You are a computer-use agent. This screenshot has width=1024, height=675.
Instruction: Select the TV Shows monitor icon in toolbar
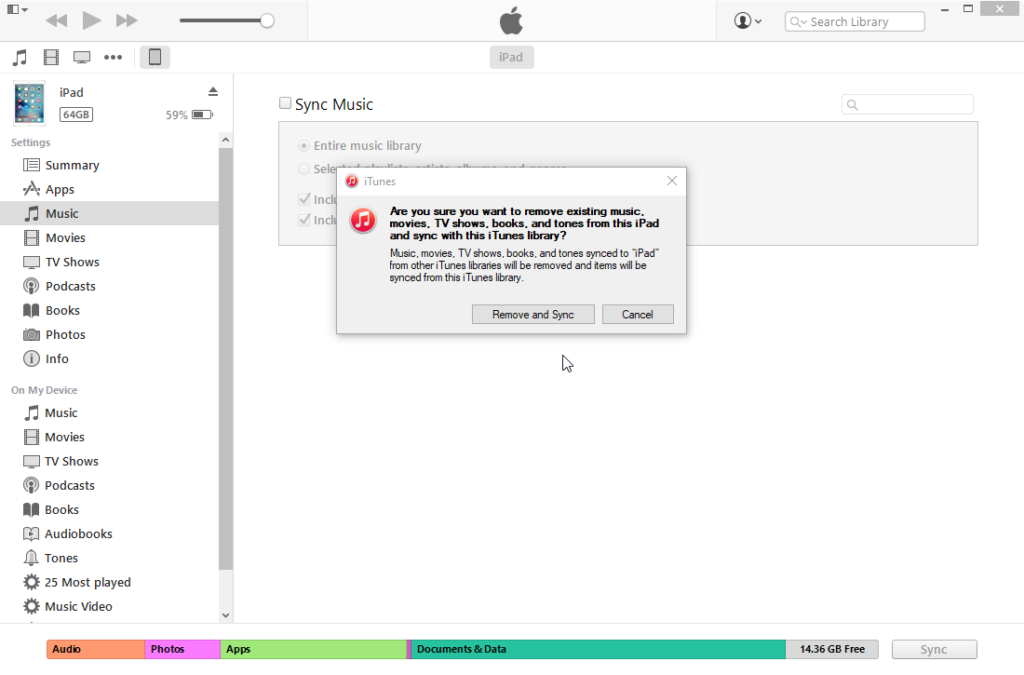(x=82, y=57)
